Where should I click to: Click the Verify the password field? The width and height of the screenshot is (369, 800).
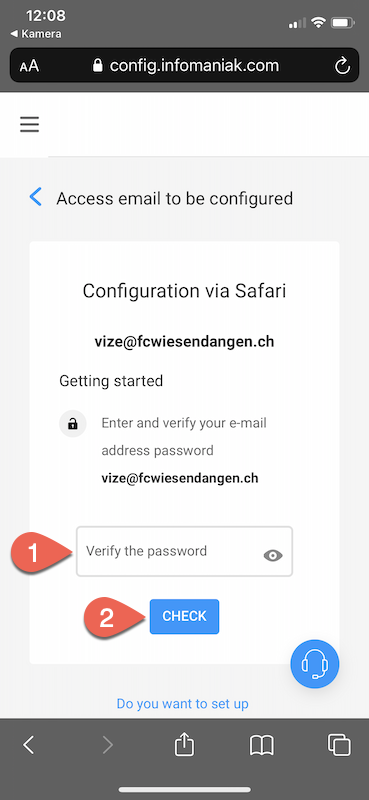[184, 552]
